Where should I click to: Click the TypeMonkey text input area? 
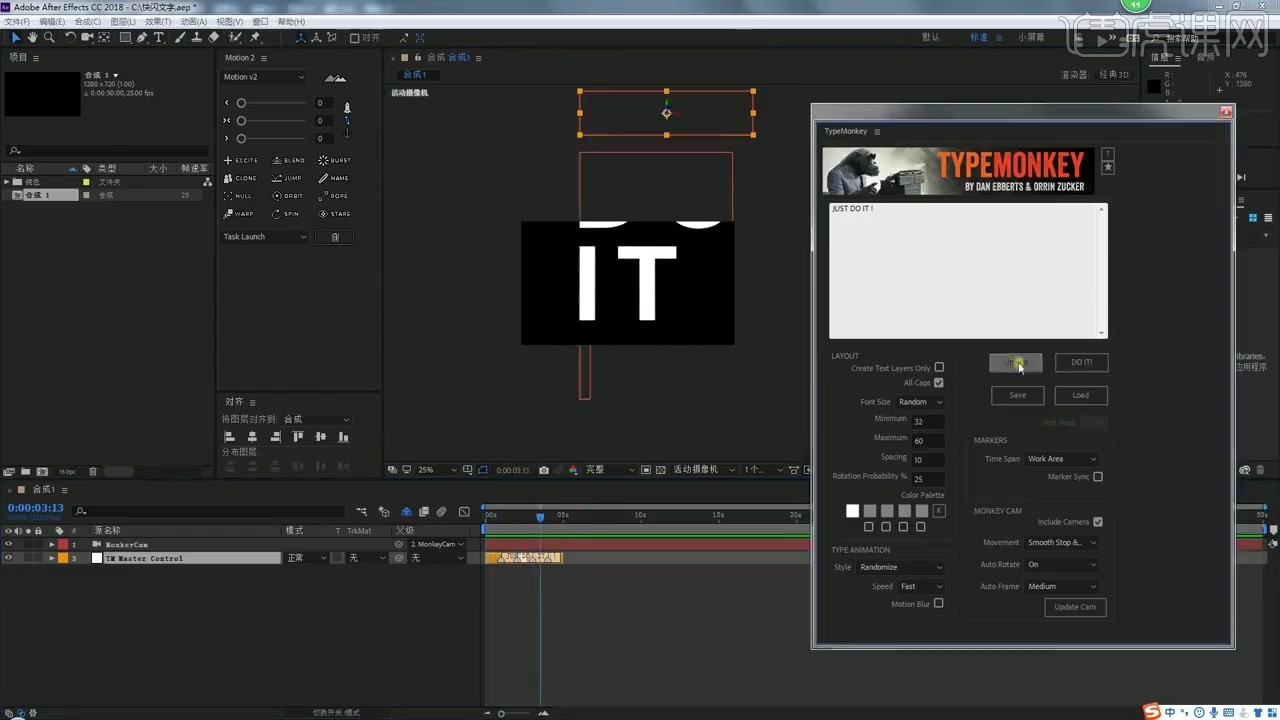[x=968, y=271]
